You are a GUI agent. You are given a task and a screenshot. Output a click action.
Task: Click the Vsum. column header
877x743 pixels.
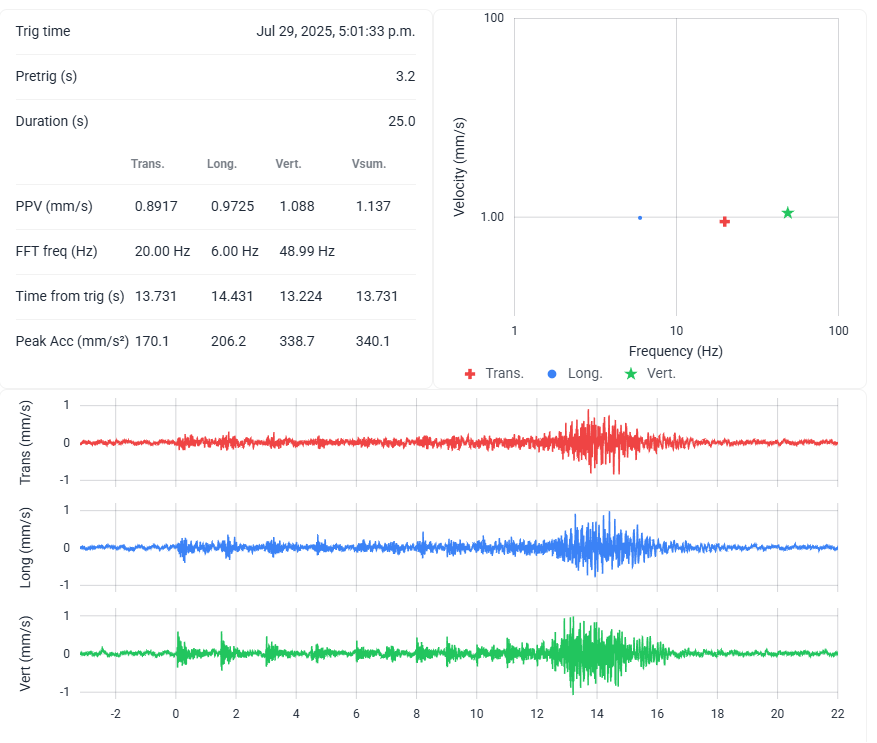click(368, 164)
